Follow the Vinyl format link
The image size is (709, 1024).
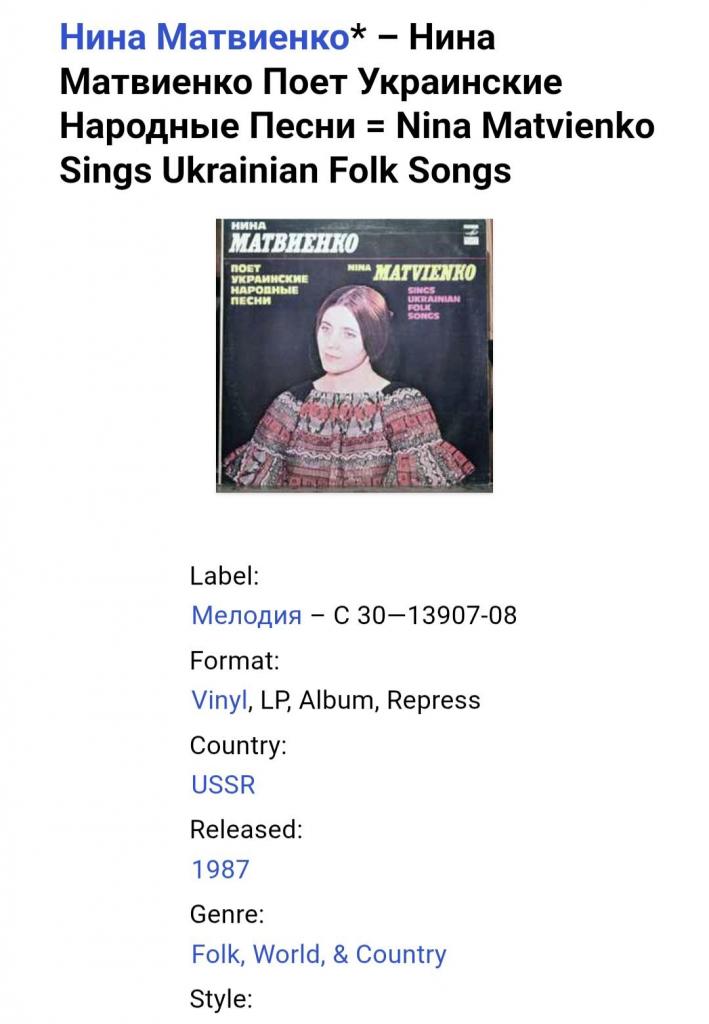tap(219, 700)
